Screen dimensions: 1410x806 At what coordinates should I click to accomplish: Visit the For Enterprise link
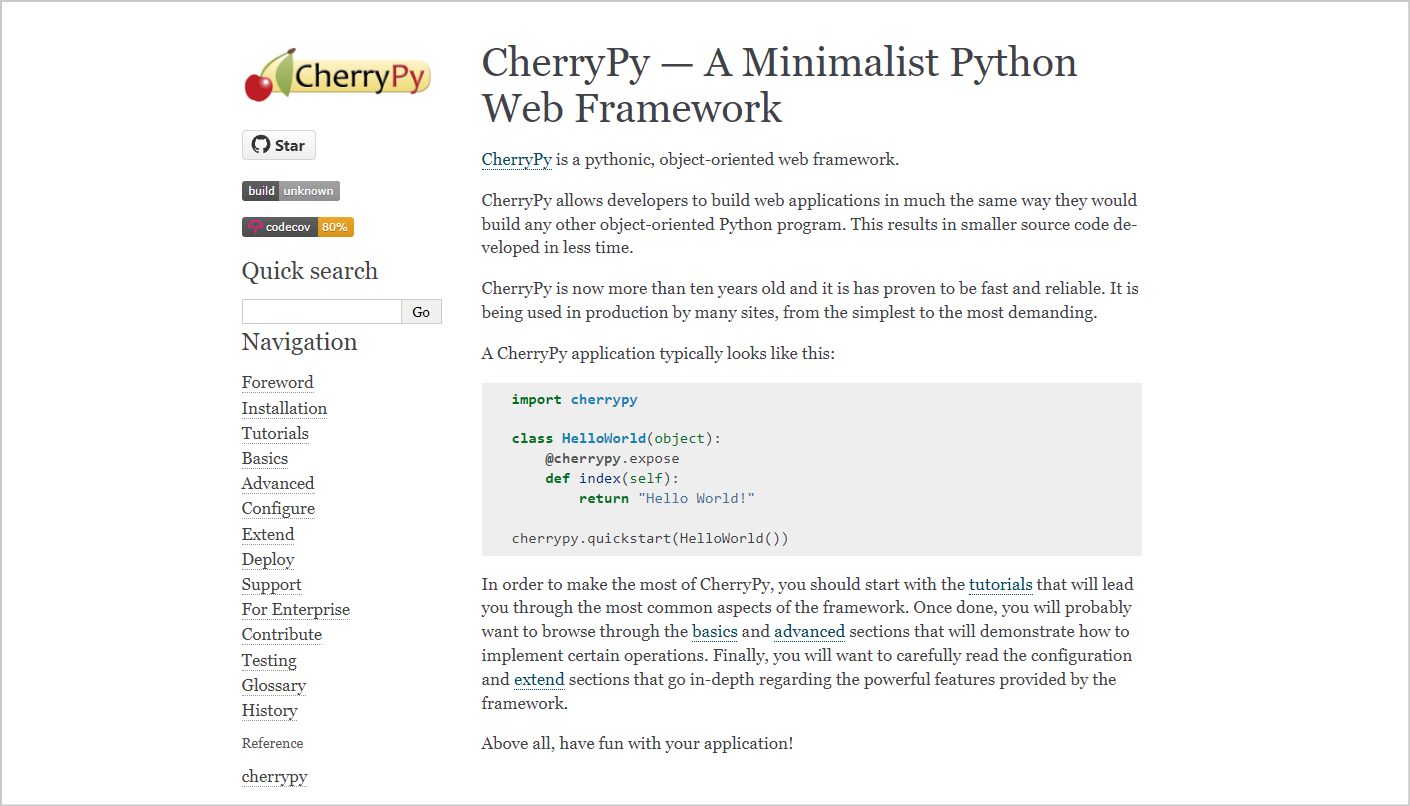[296, 609]
